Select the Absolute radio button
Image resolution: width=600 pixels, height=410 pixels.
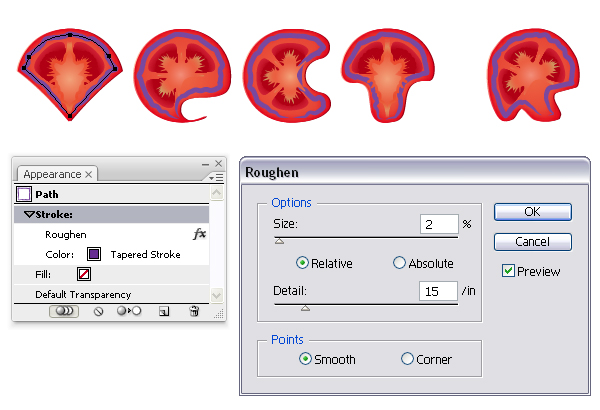(x=400, y=263)
